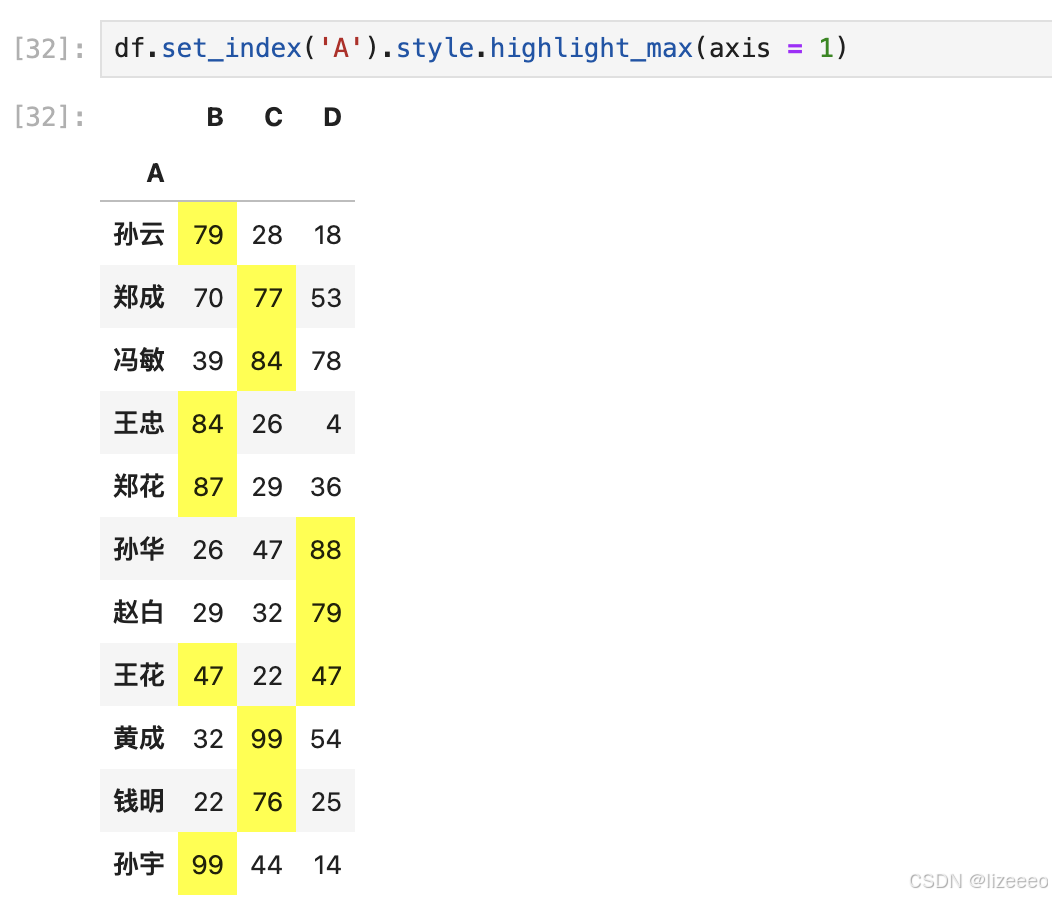Select column header C

272,117
